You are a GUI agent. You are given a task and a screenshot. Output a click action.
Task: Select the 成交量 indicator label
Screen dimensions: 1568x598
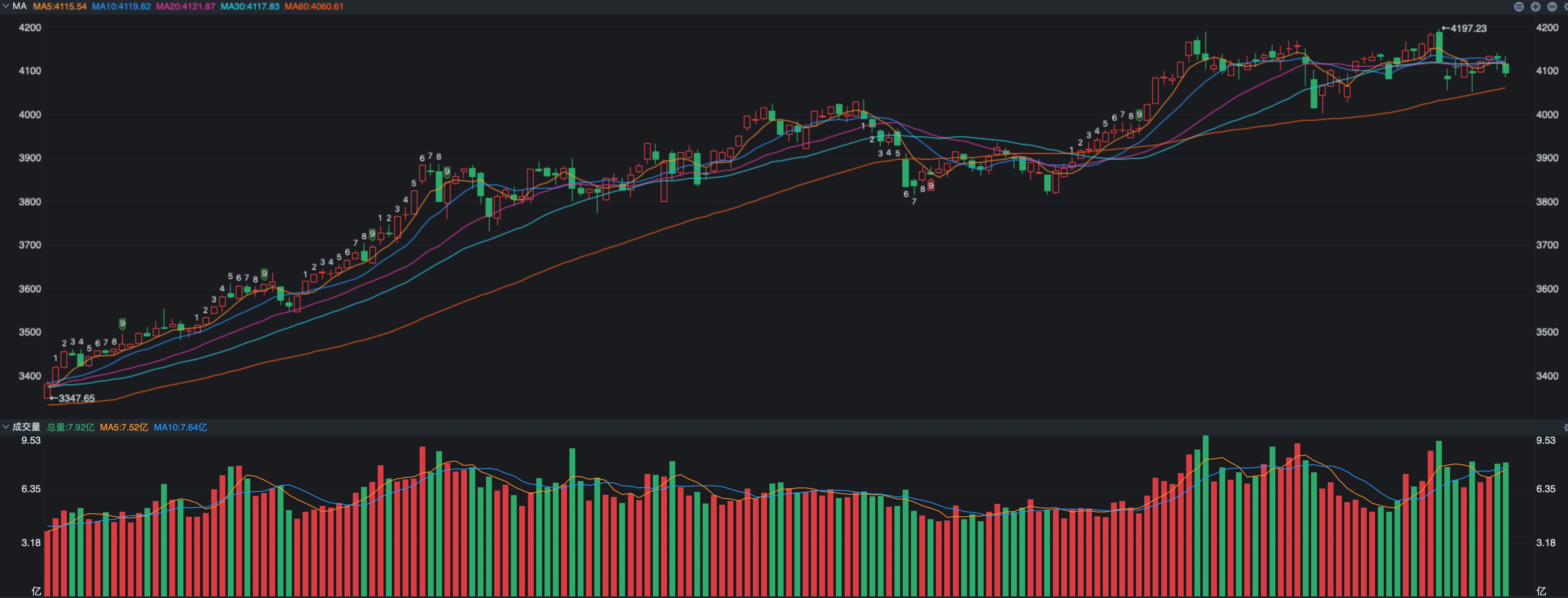[x=26, y=427]
